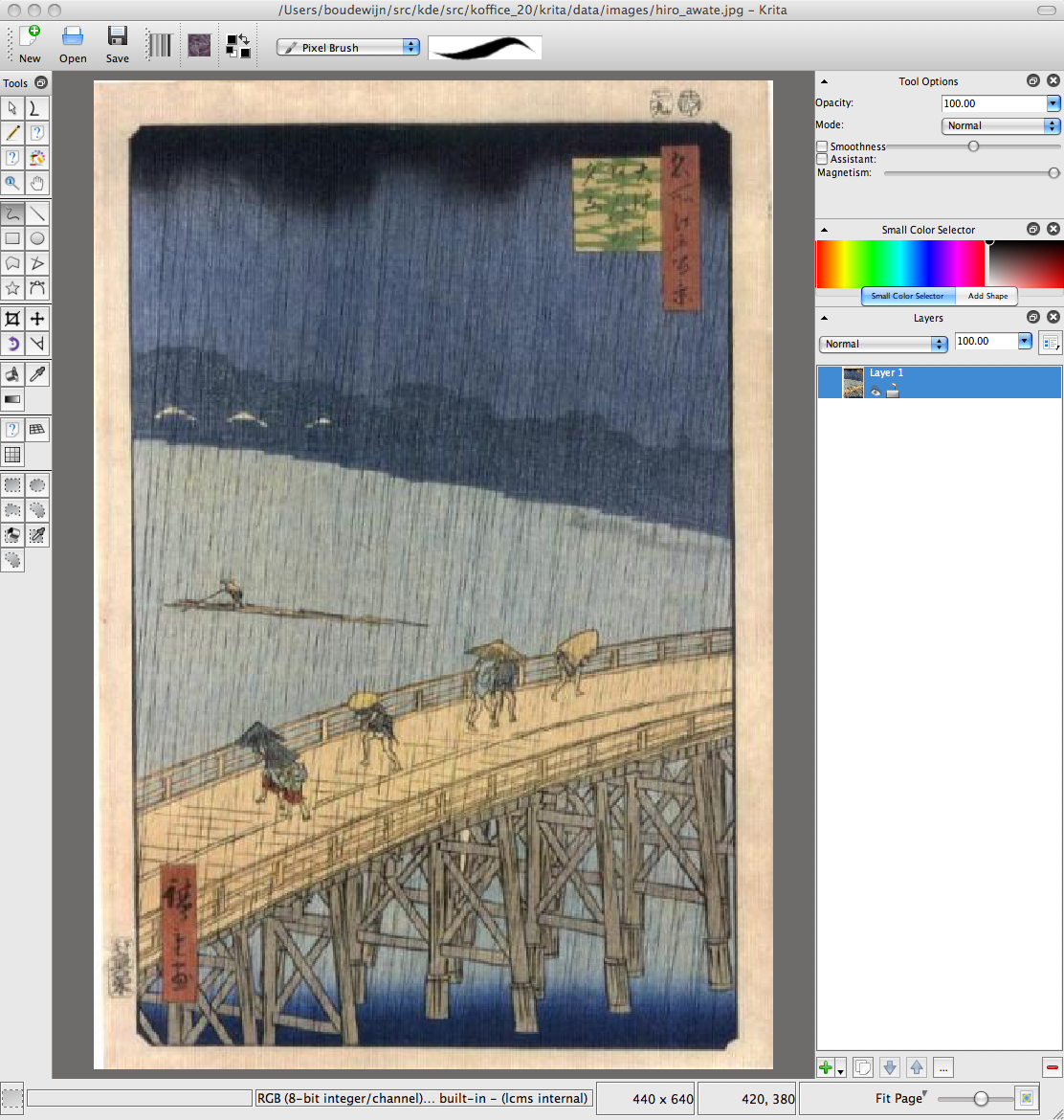Open the pattern preset swatch in toolbar

click(x=199, y=46)
